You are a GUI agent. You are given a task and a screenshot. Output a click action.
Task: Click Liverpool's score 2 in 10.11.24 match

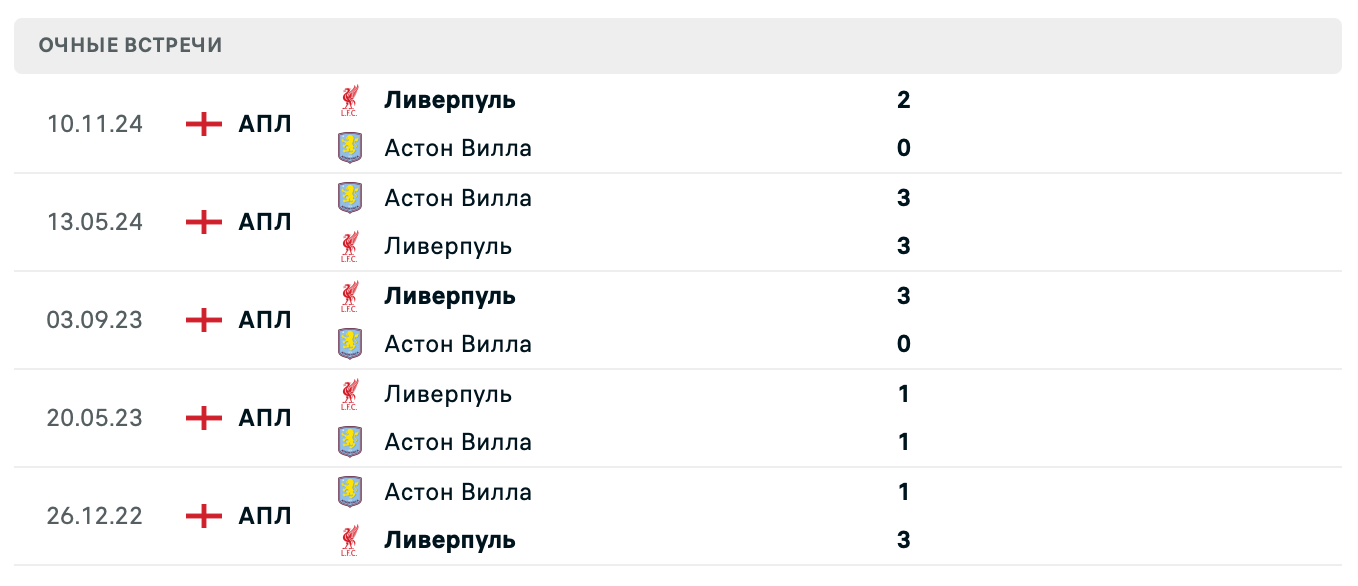coord(904,100)
